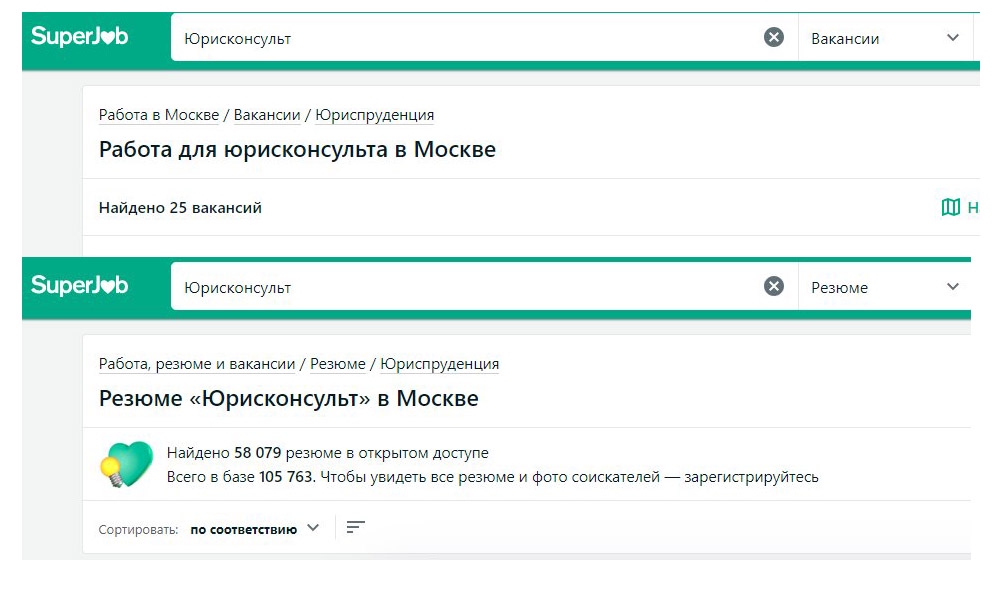Open the Работа в Москве breadcrumb
Image resolution: width=1000 pixels, height=600 pixels.
[158, 115]
